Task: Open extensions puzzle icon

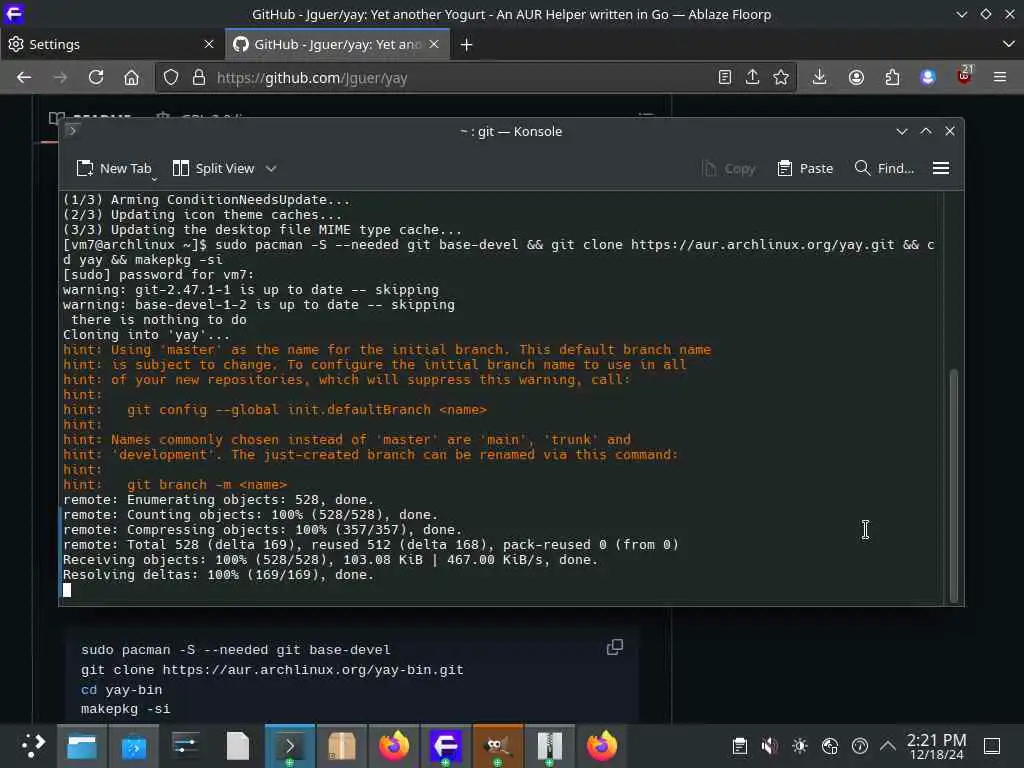Action: click(x=892, y=78)
